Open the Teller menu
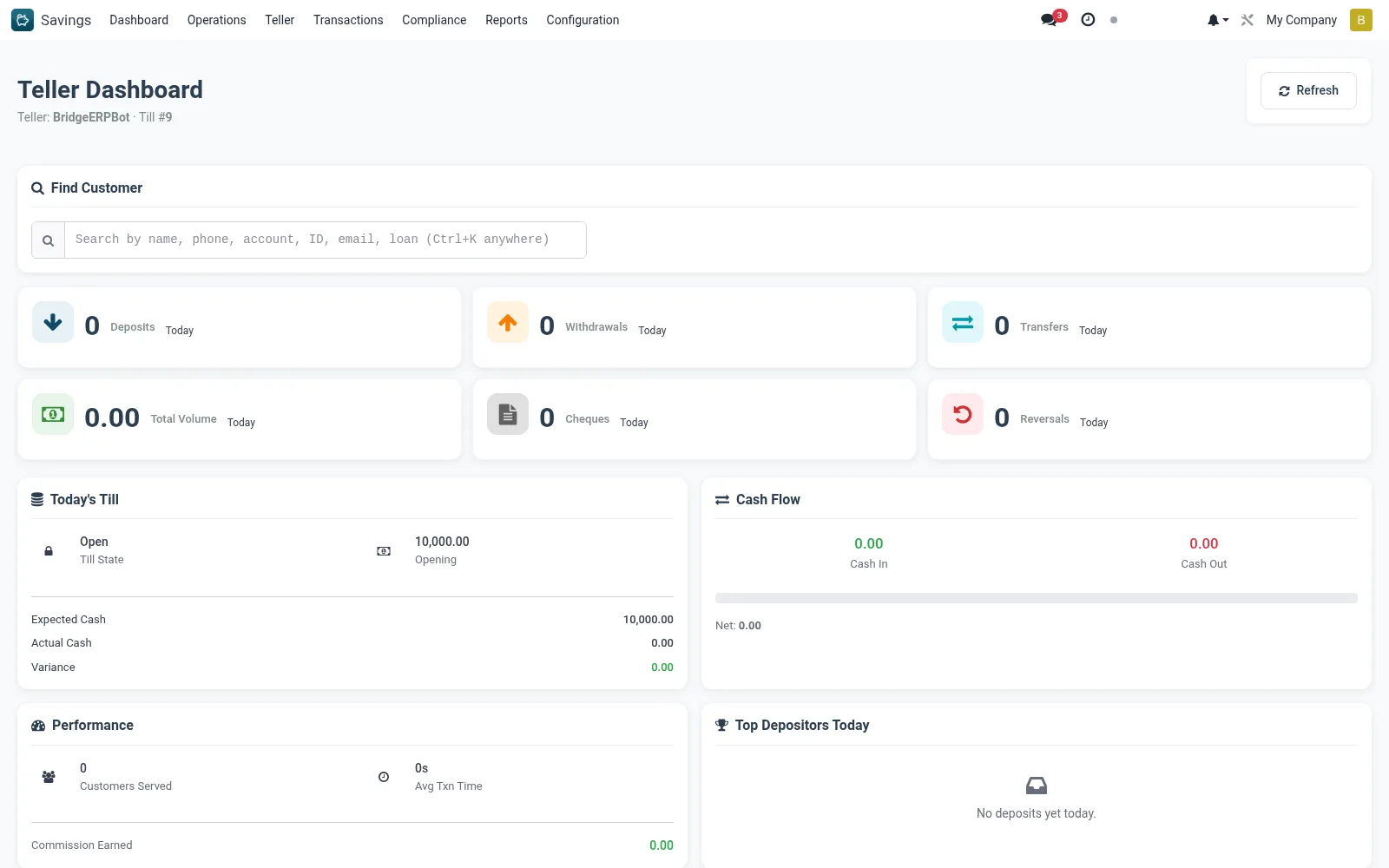The width and height of the screenshot is (1389, 868). coord(280,20)
